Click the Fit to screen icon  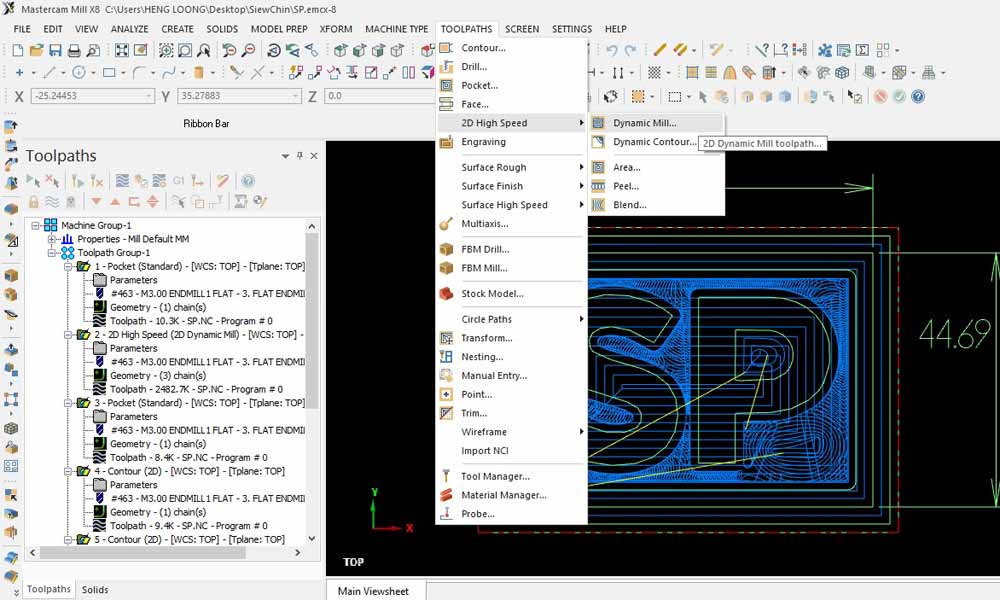122,50
